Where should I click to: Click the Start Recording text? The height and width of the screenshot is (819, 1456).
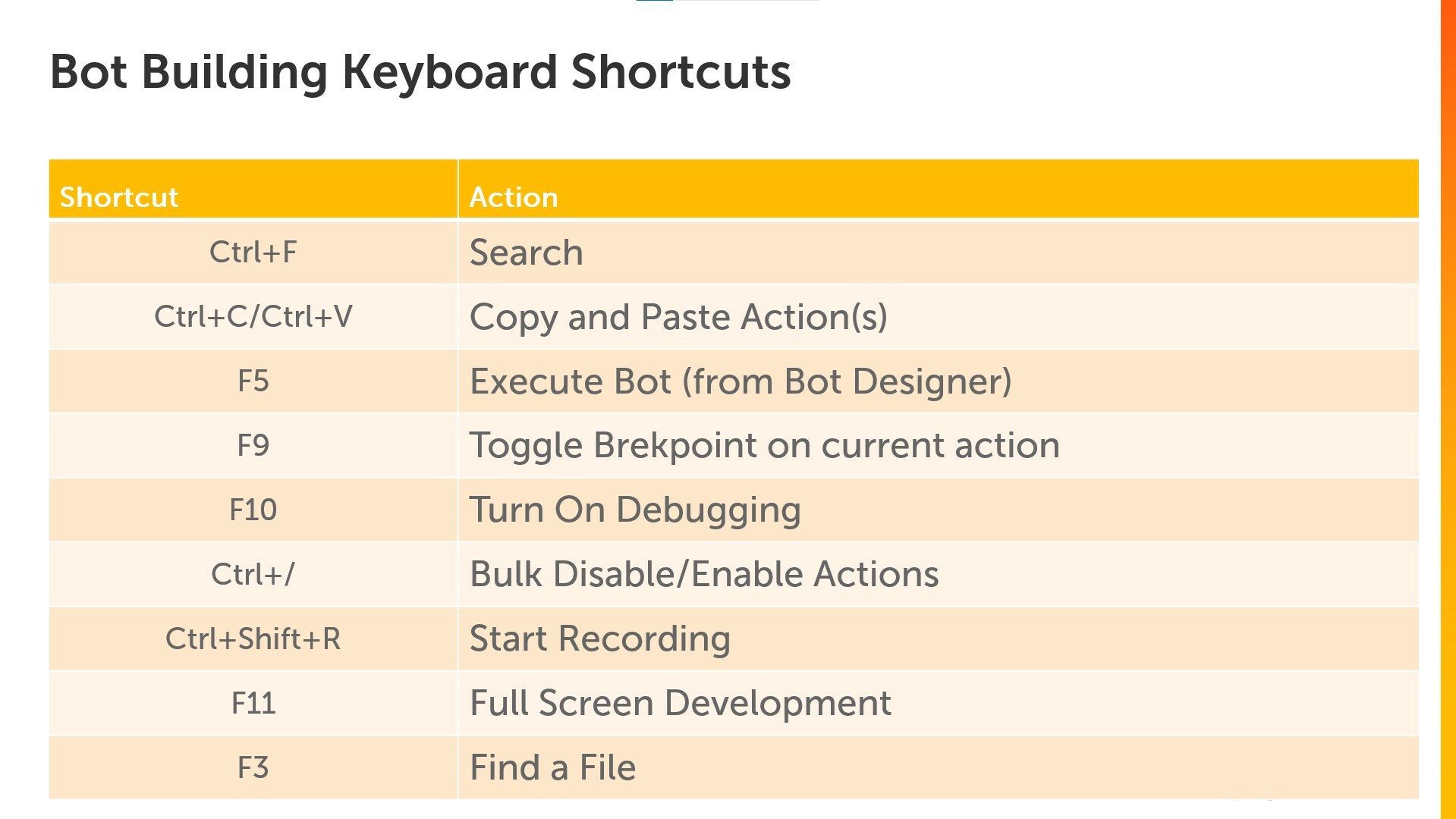[600, 639]
